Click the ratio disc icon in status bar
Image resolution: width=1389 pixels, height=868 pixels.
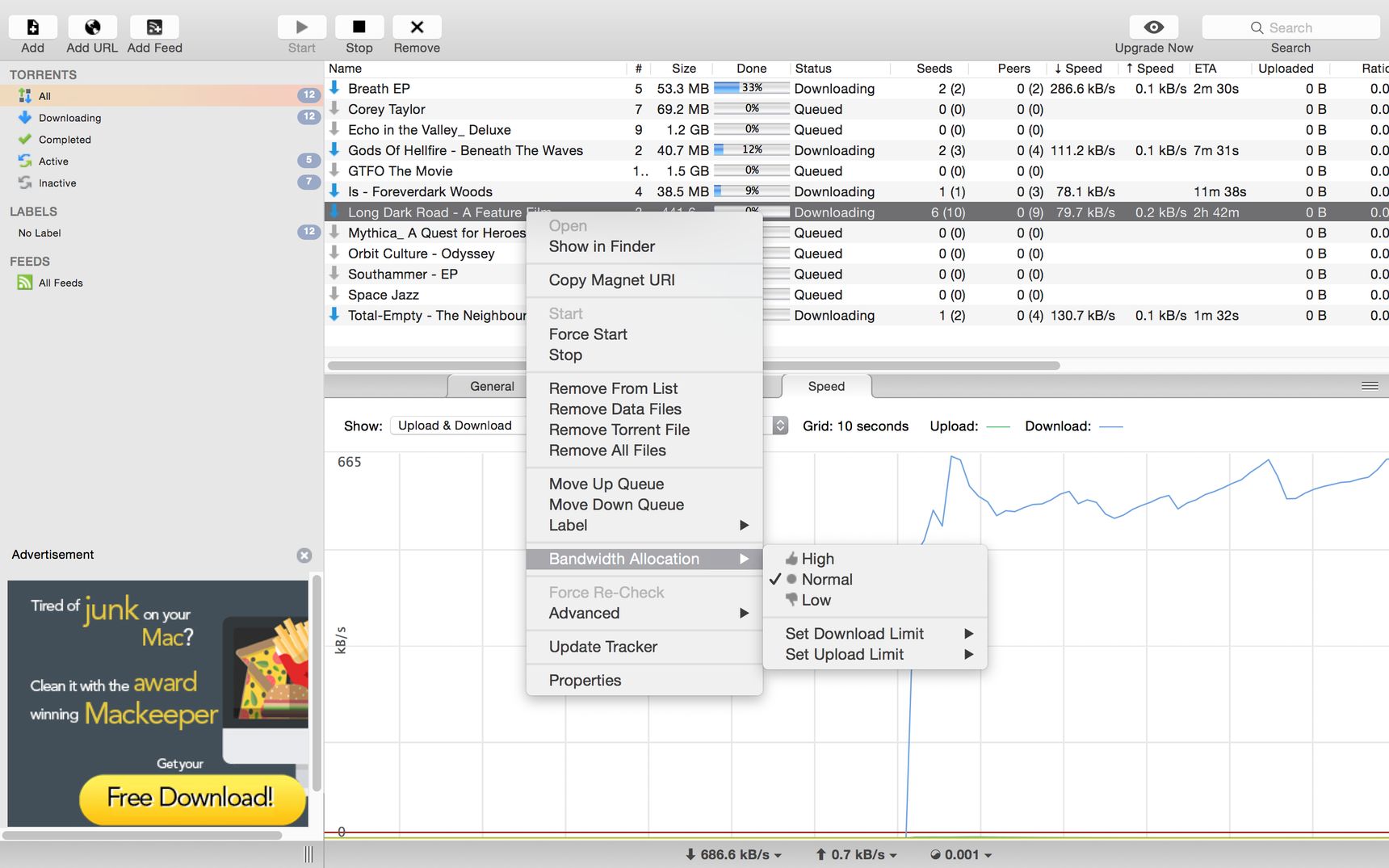pyautogui.click(x=935, y=854)
